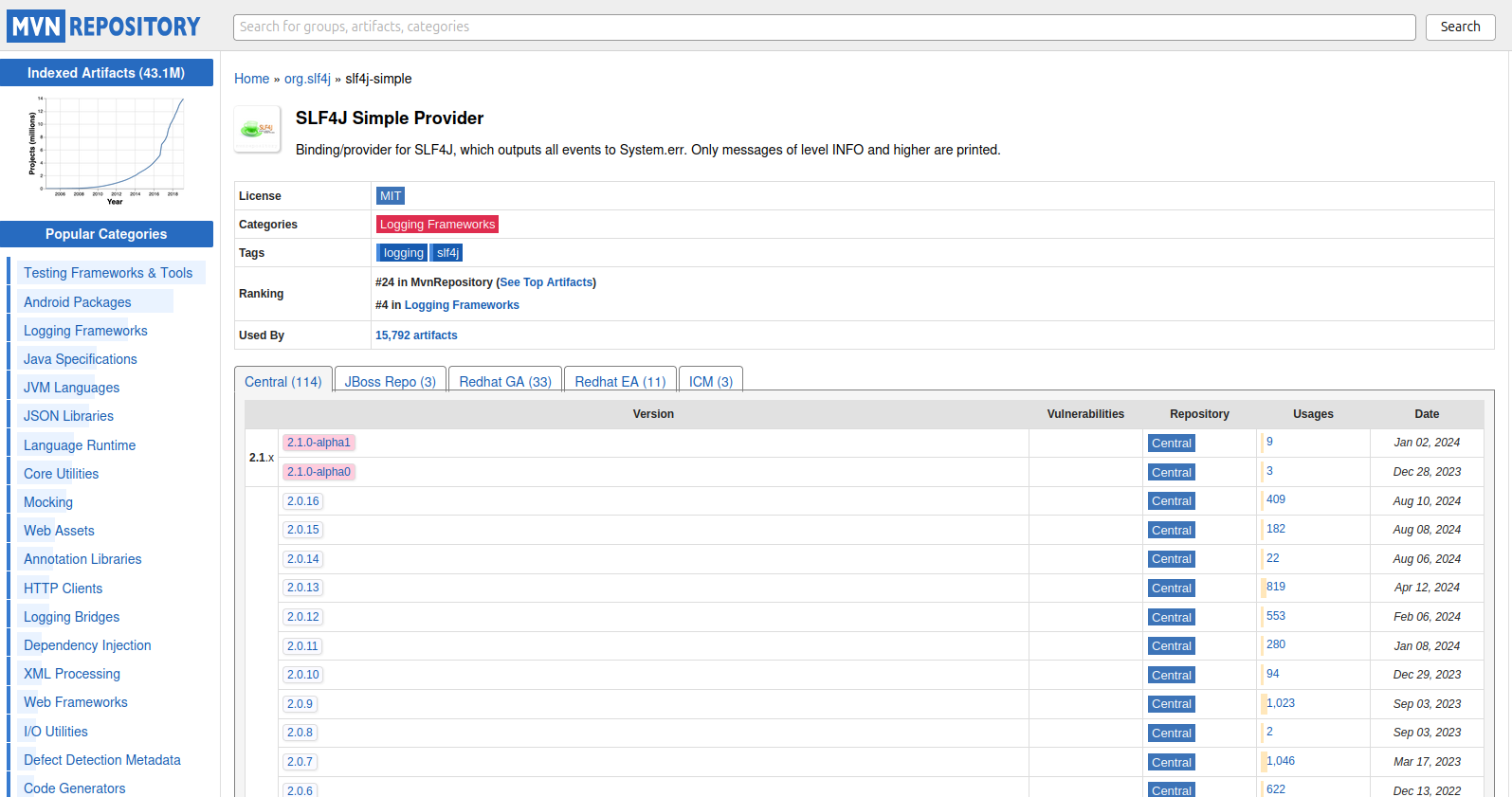Open version 2.0.9
The image size is (1512, 797).
[300, 704]
